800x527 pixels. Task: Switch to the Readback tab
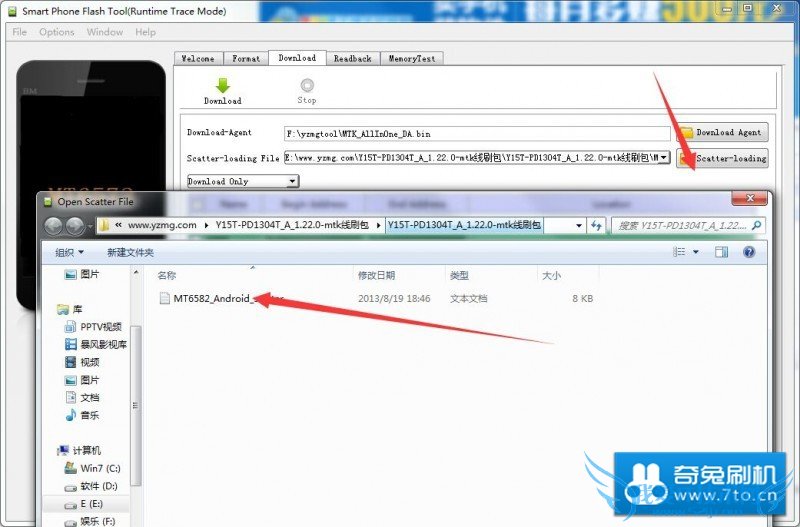click(x=353, y=59)
